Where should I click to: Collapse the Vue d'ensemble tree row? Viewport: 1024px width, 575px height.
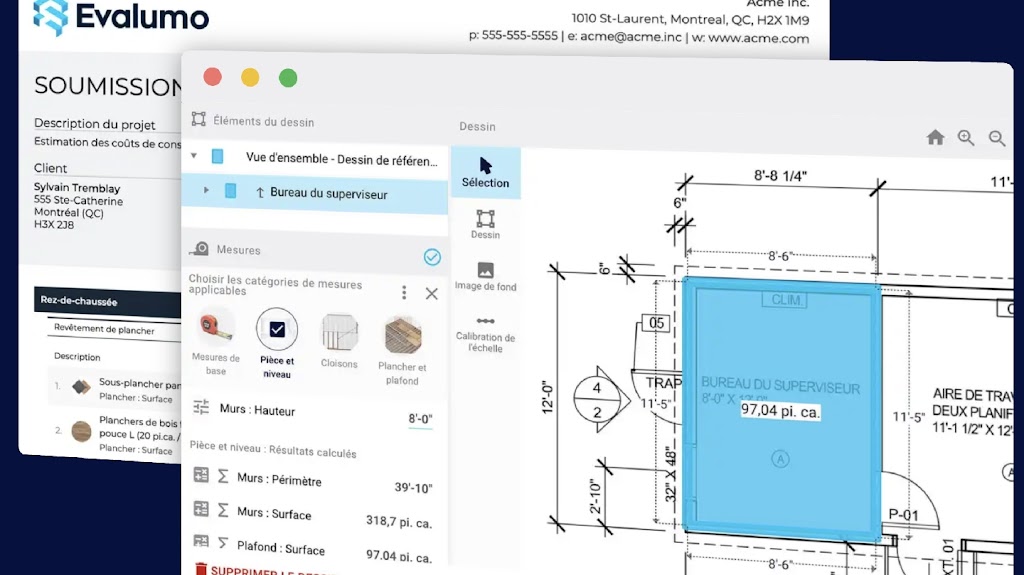click(x=194, y=156)
